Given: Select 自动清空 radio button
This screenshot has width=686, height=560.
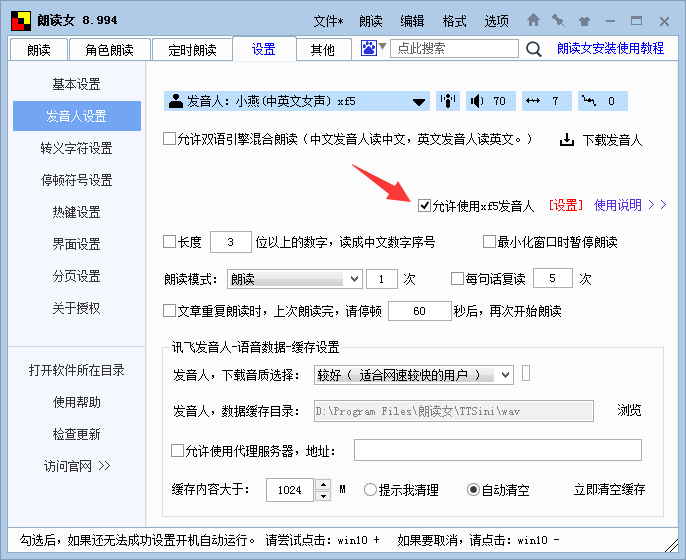Looking at the screenshot, I should click(473, 490).
